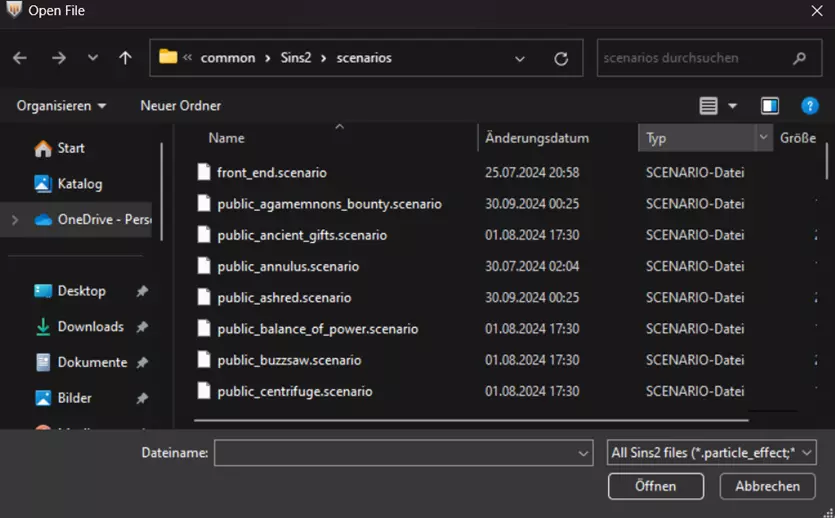Open the recent locations dropdown chevron

(x=93, y=58)
